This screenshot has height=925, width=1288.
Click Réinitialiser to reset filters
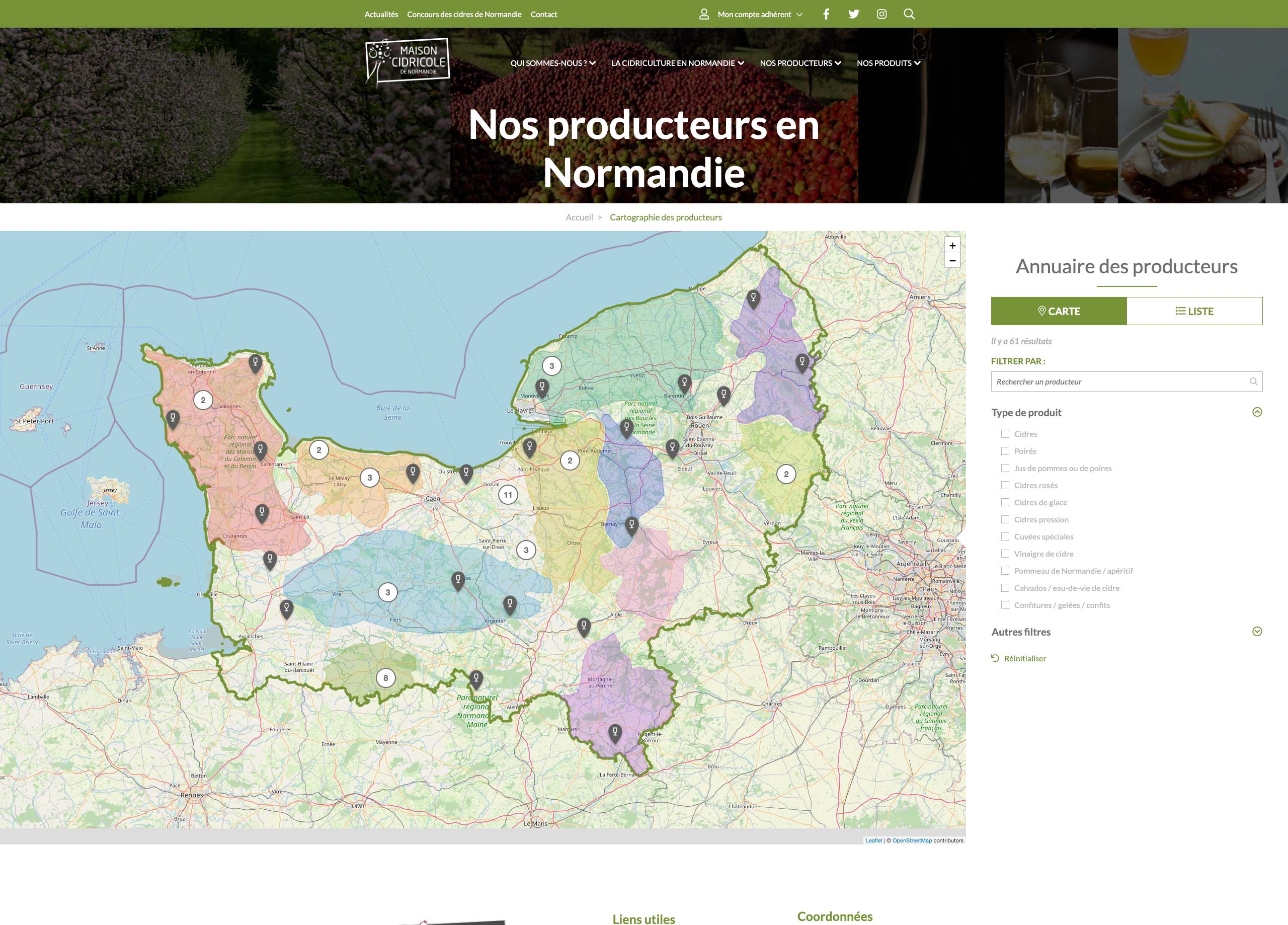point(1019,659)
